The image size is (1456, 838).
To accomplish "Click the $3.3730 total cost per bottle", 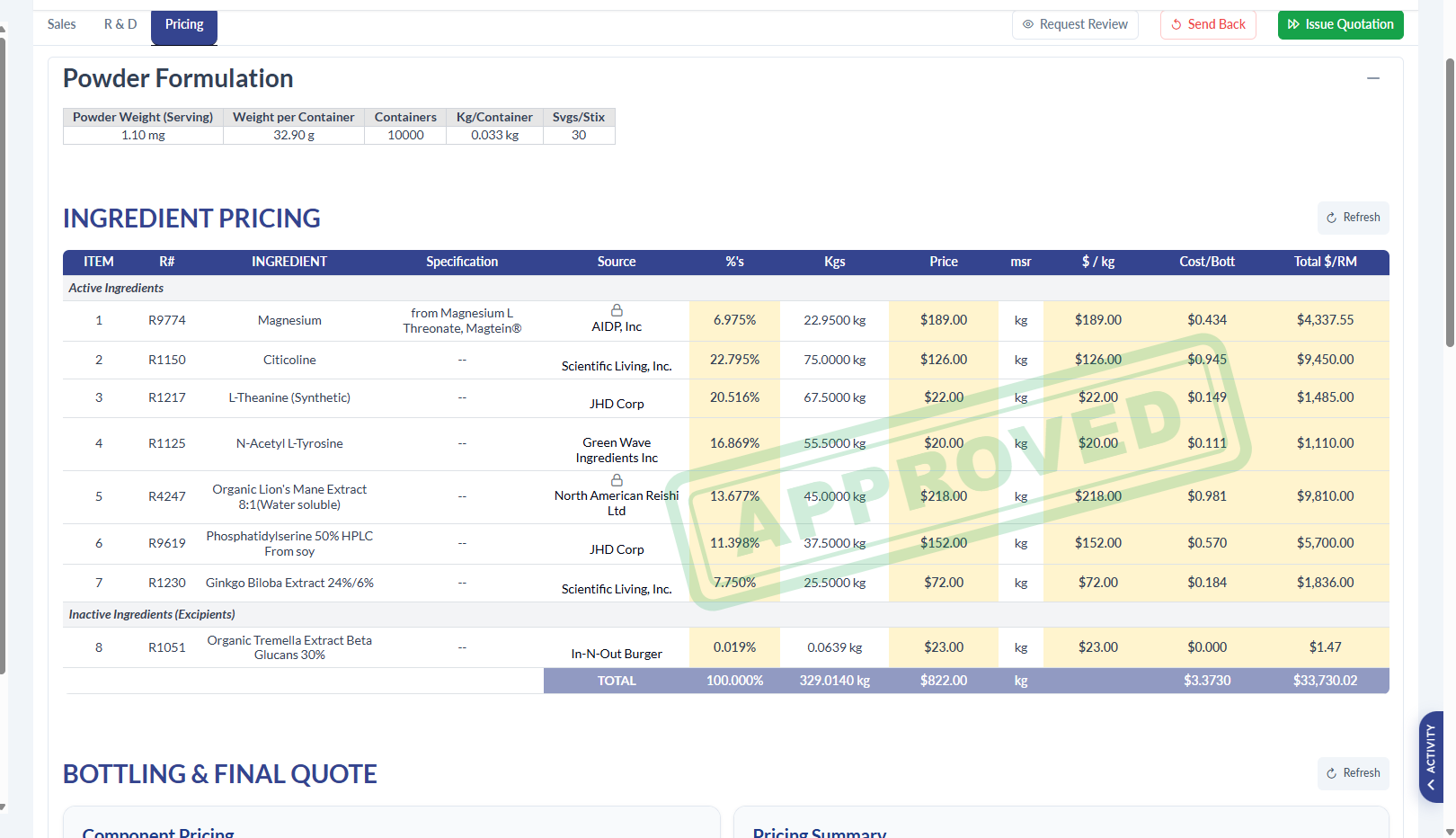I will [1207, 681].
